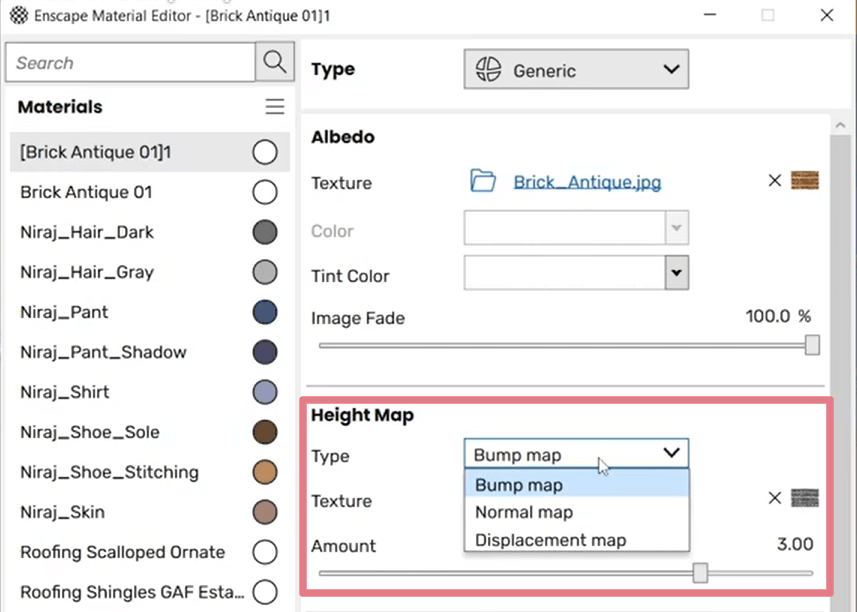The width and height of the screenshot is (857, 612).
Task: Click the Niraj_Pant_Shadow color circle
Action: tap(265, 352)
